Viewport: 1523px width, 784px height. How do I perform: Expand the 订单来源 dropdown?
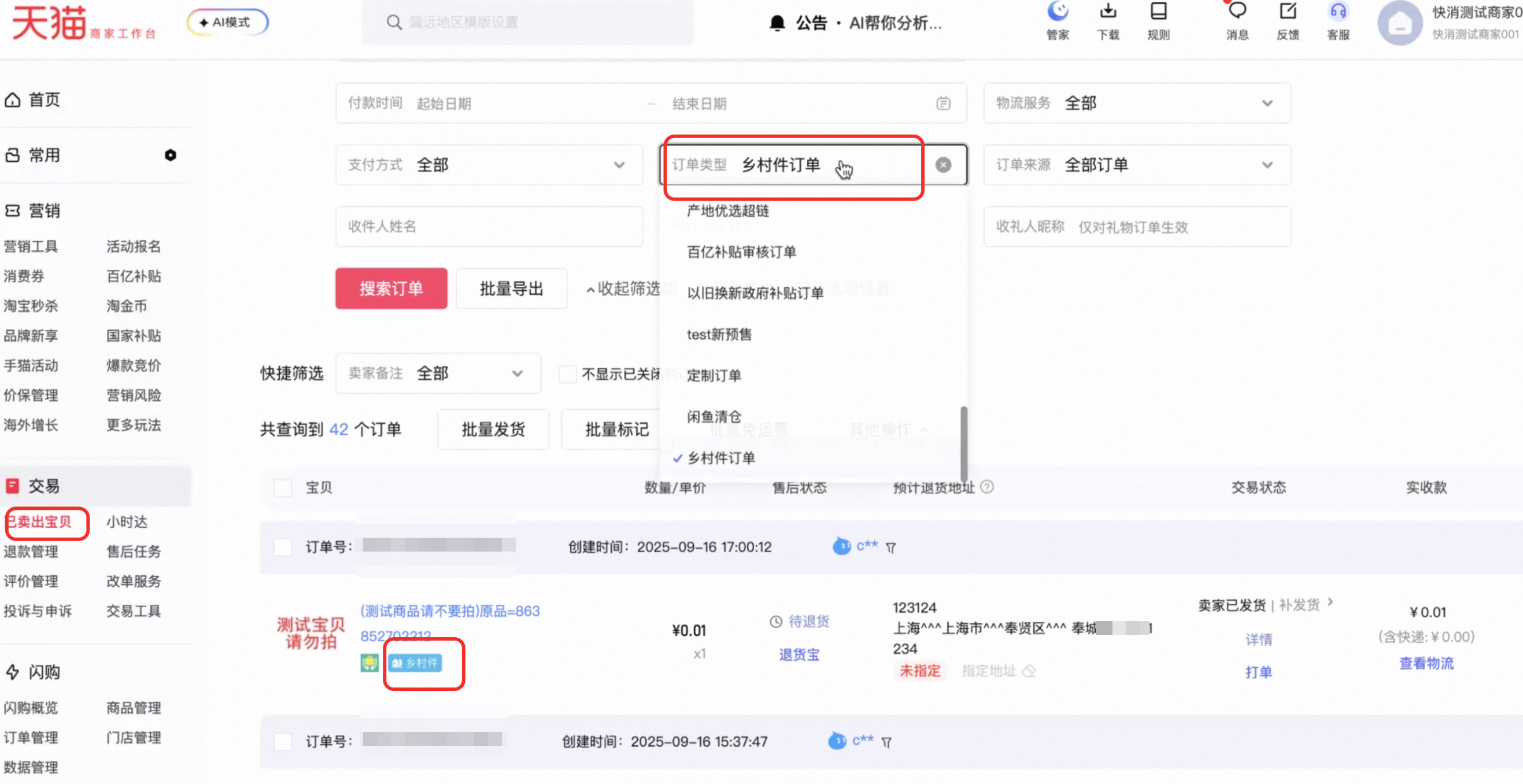coord(1137,165)
